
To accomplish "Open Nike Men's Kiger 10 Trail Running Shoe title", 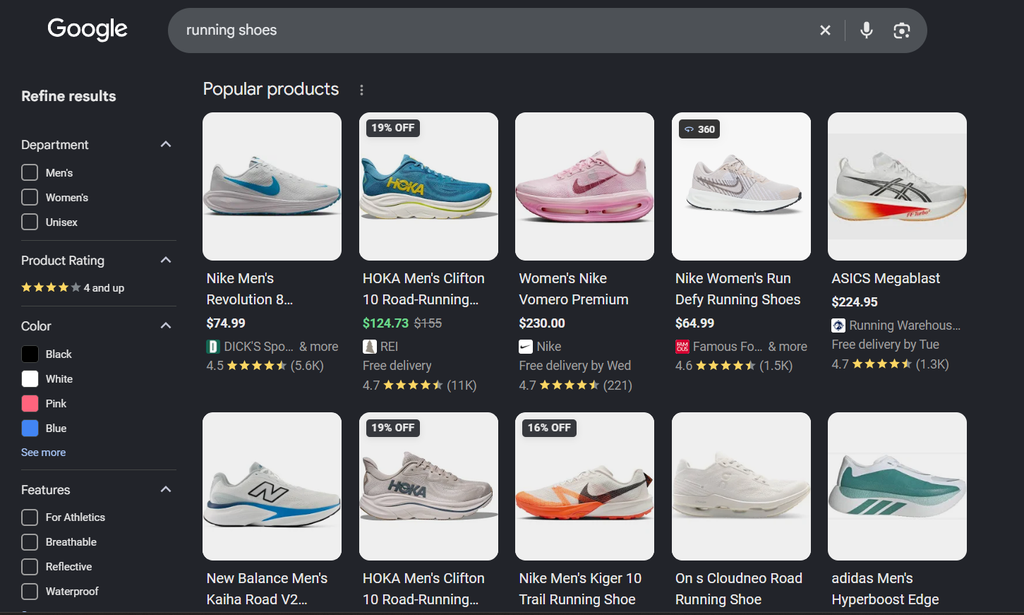I will [x=580, y=589].
